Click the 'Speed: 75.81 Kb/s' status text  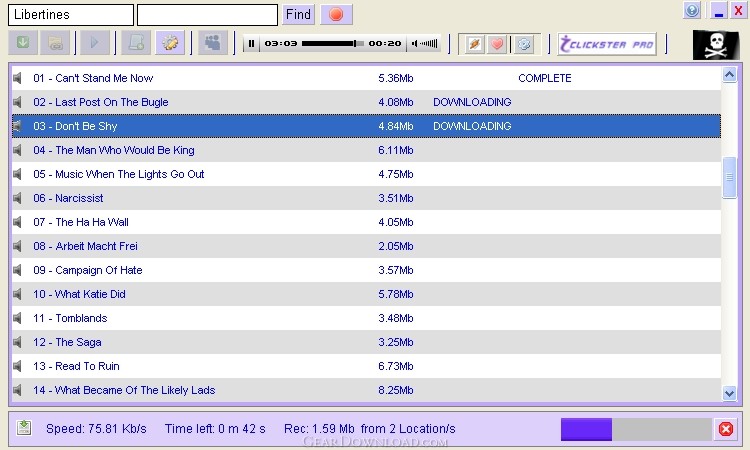(x=96, y=428)
